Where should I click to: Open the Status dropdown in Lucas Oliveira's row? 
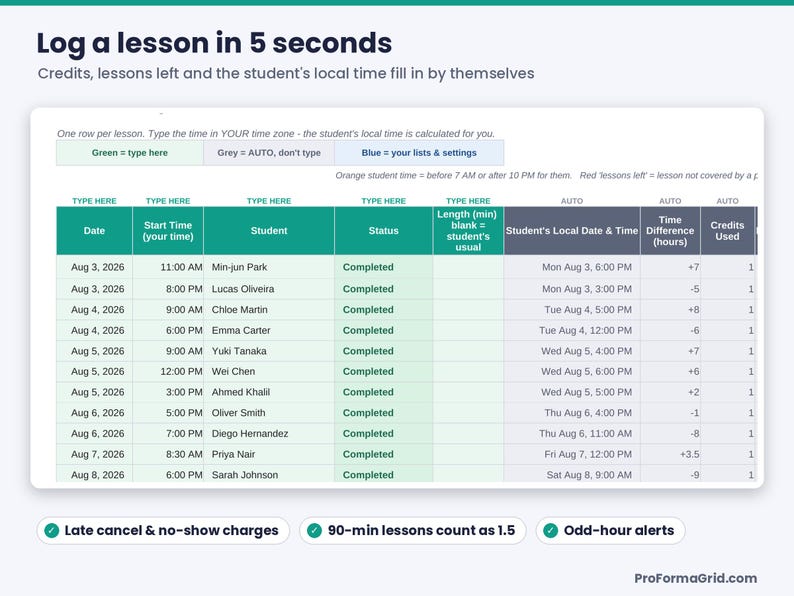[383, 289]
